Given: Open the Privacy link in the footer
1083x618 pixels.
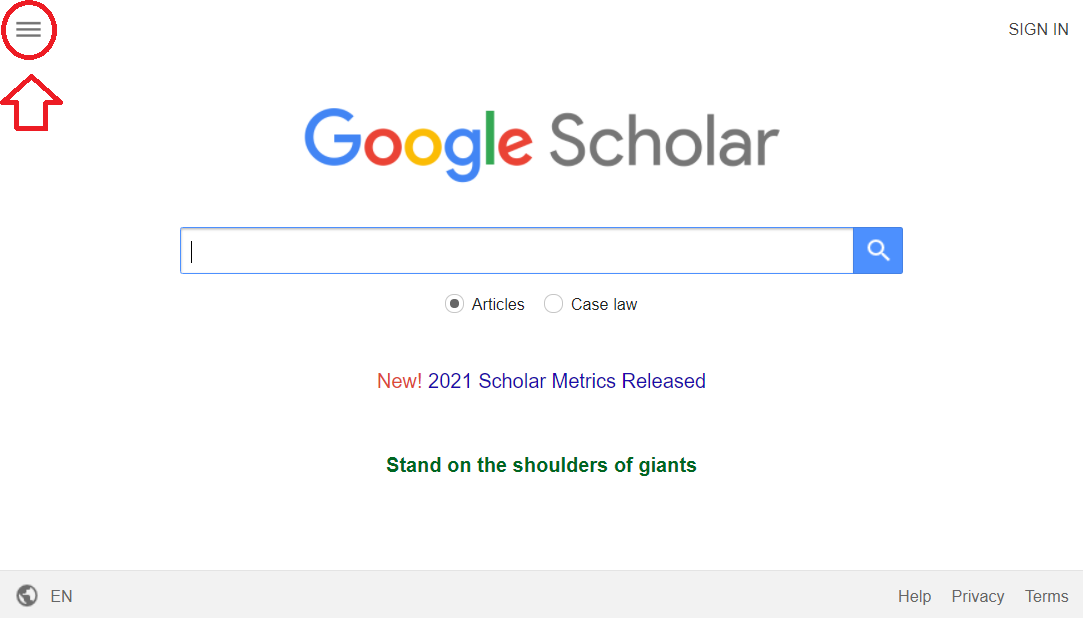Looking at the screenshot, I should (977, 596).
